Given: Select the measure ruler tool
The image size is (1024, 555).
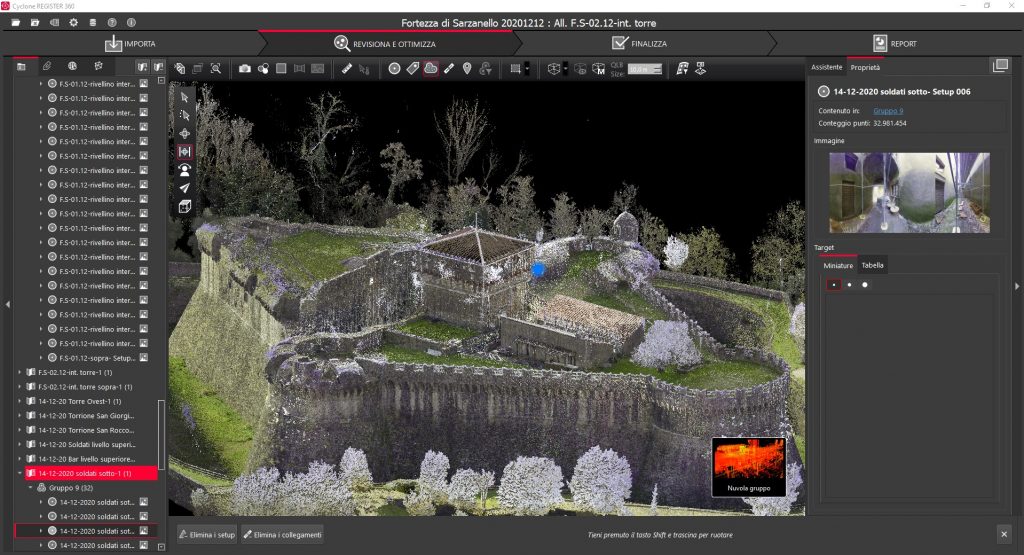Looking at the screenshot, I should 346,69.
